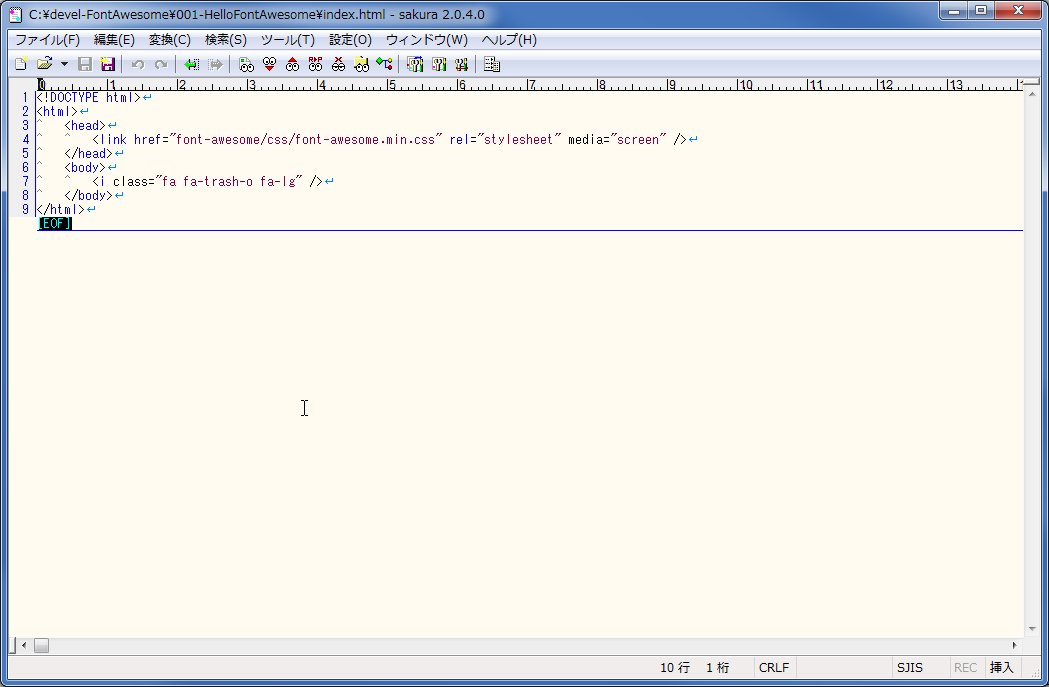This screenshot has height=687, width=1049.
Task: Click horizontal scrollbar right arrow
Action: pos(1014,646)
